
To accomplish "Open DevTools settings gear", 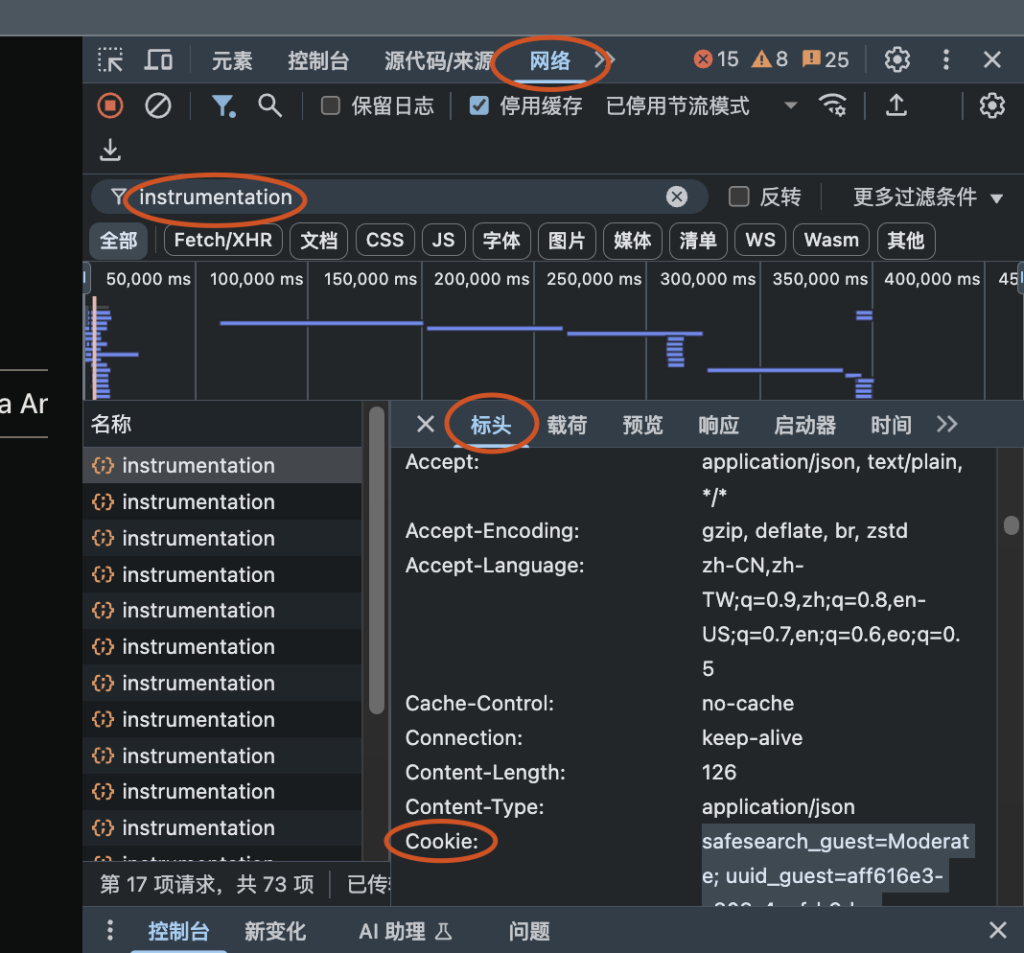I will [x=897, y=60].
